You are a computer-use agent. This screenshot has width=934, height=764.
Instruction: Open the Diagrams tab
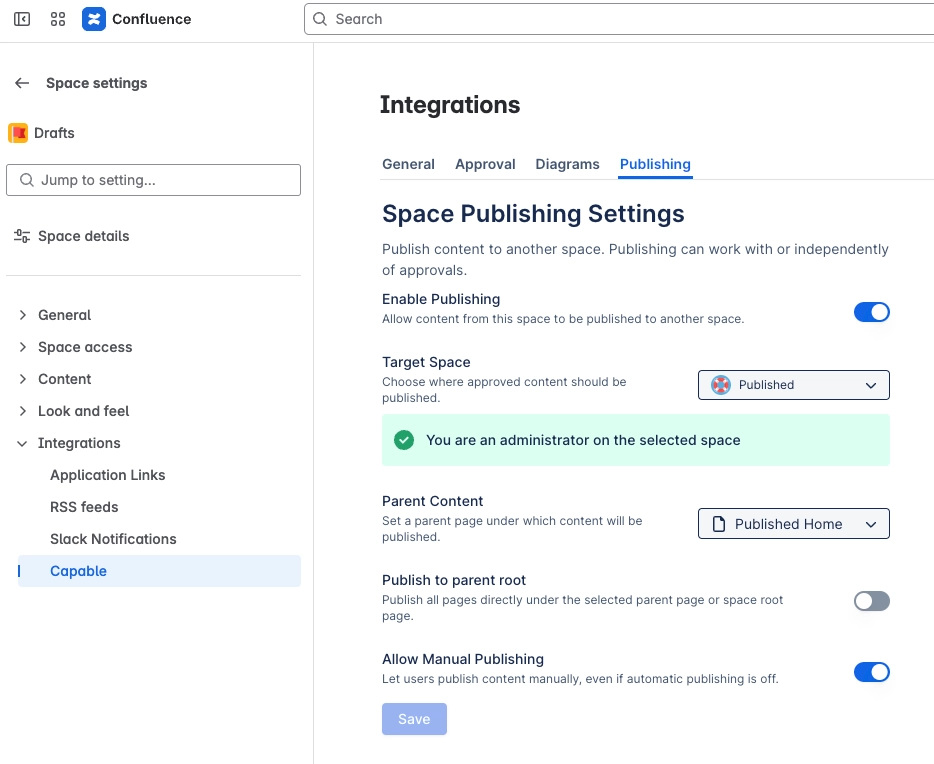(567, 164)
